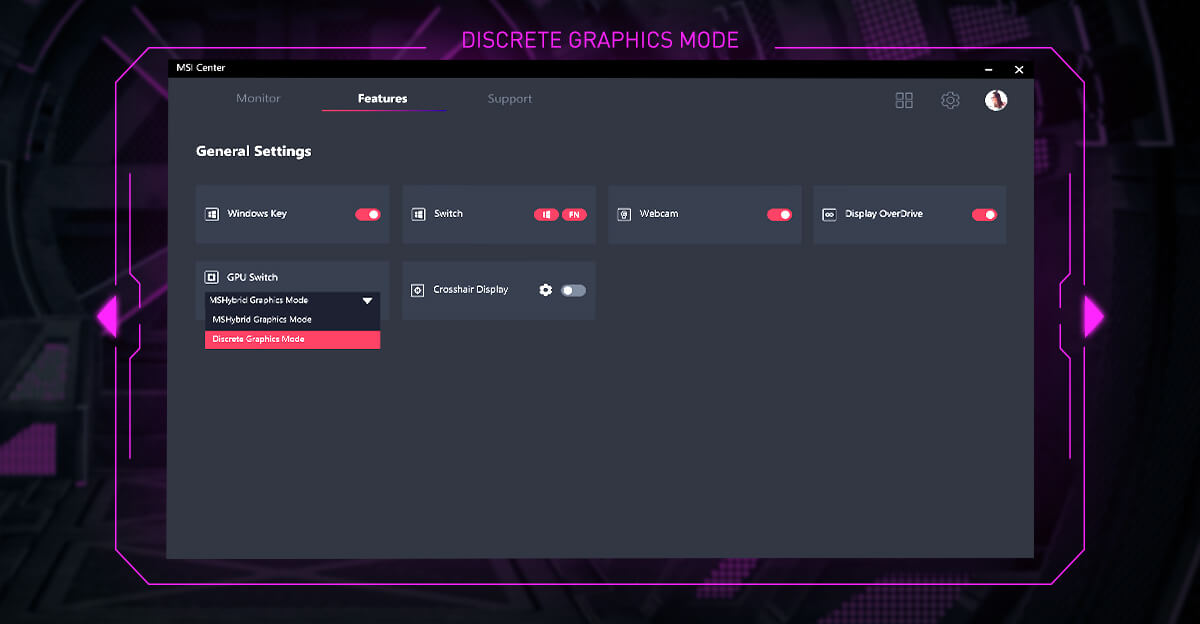This screenshot has width=1200, height=624.
Task: Toggle the Webcam switch
Action: [x=779, y=214]
